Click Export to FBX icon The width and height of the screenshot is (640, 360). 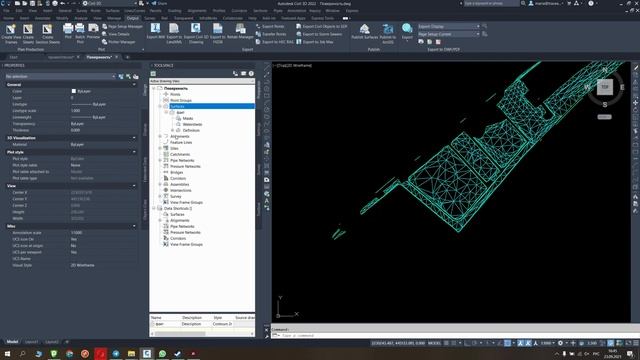coord(218,28)
